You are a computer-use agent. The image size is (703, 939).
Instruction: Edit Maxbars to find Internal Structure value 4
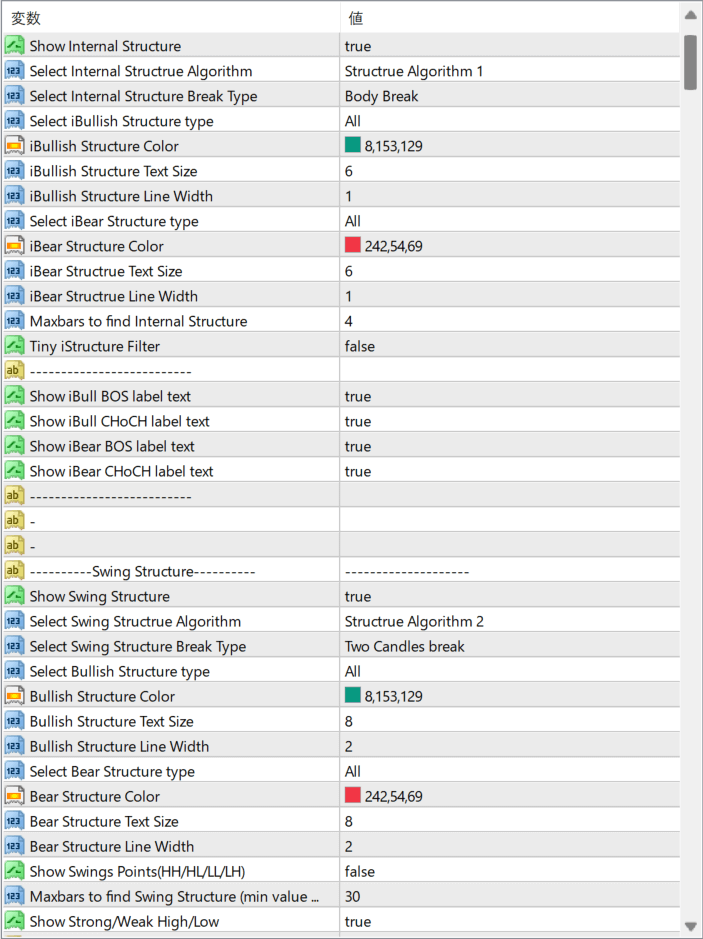[x=510, y=321]
